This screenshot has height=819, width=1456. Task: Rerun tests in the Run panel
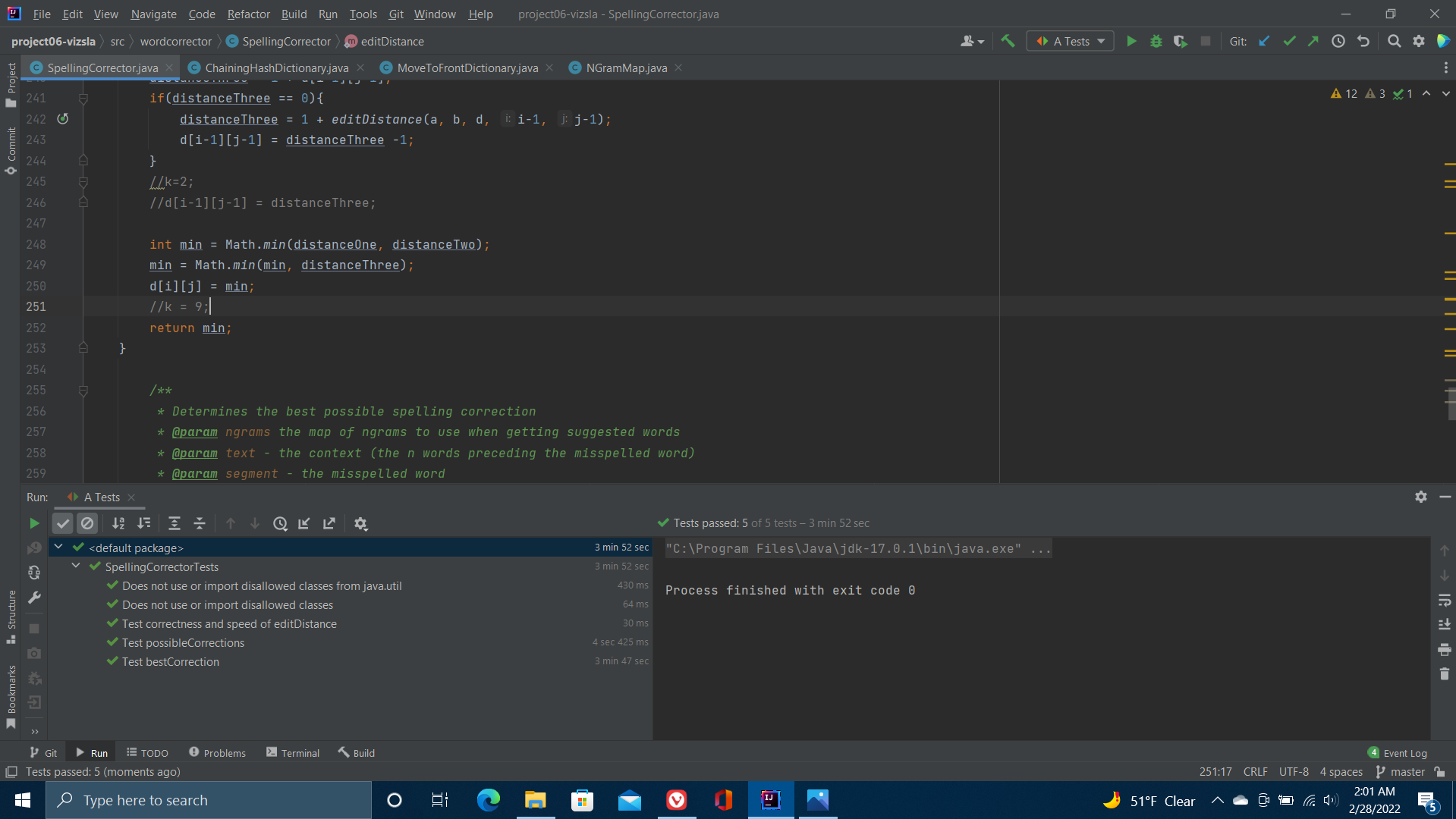(x=34, y=523)
